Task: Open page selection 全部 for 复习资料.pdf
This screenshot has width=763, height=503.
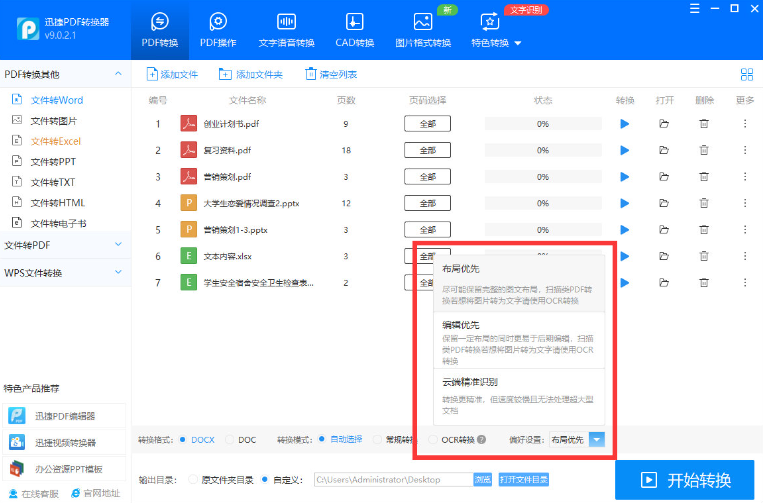Action: [427, 150]
